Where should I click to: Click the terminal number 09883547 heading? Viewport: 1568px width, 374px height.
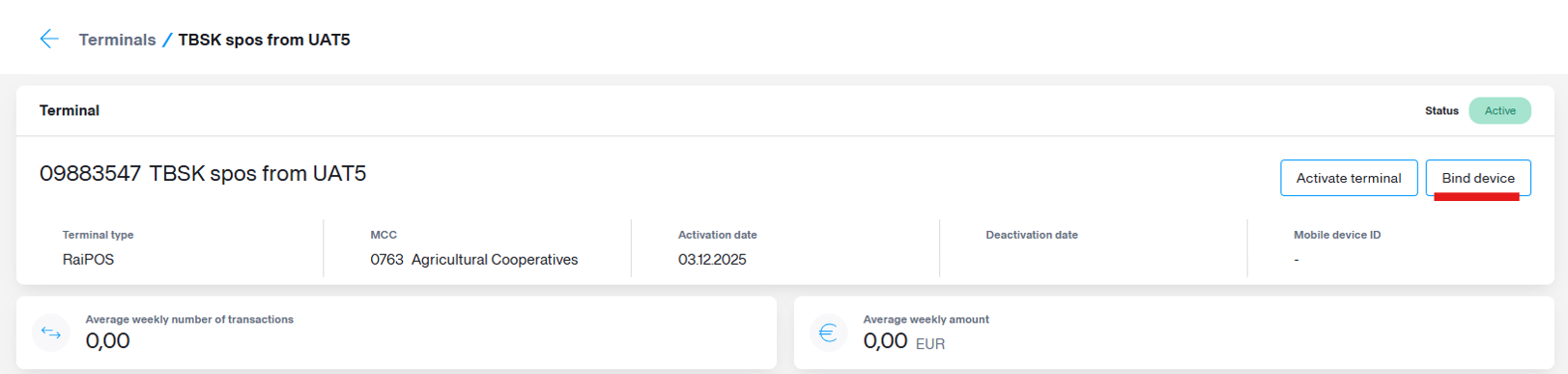(90, 174)
